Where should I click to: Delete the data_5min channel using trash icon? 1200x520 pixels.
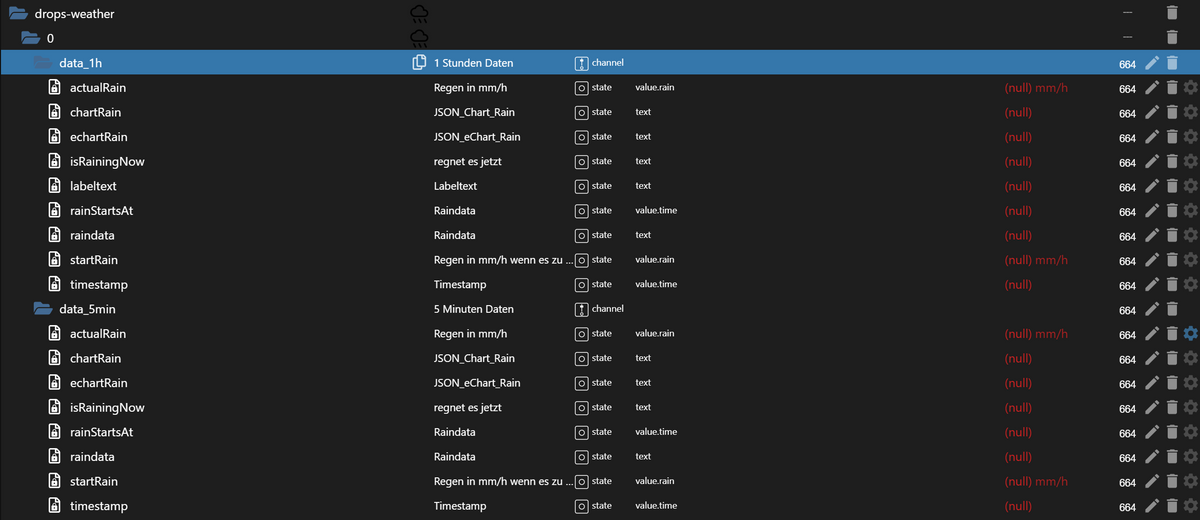[x=1172, y=309]
